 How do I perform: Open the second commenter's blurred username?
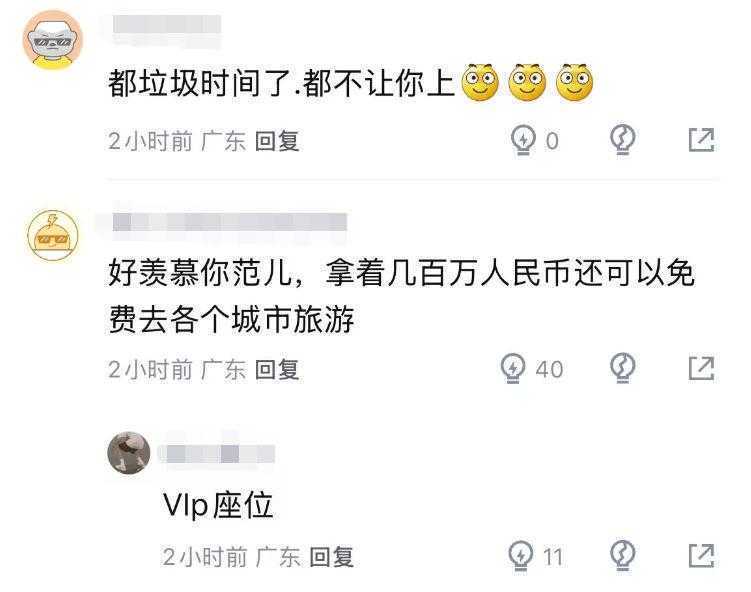pyautogui.click(x=229, y=222)
